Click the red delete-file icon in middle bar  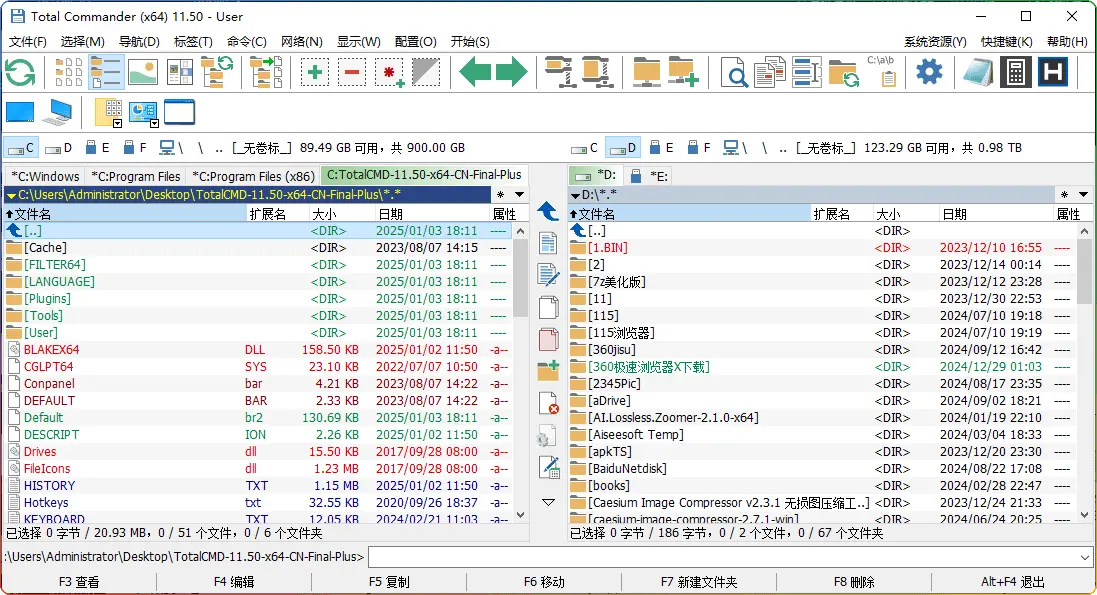click(x=548, y=403)
